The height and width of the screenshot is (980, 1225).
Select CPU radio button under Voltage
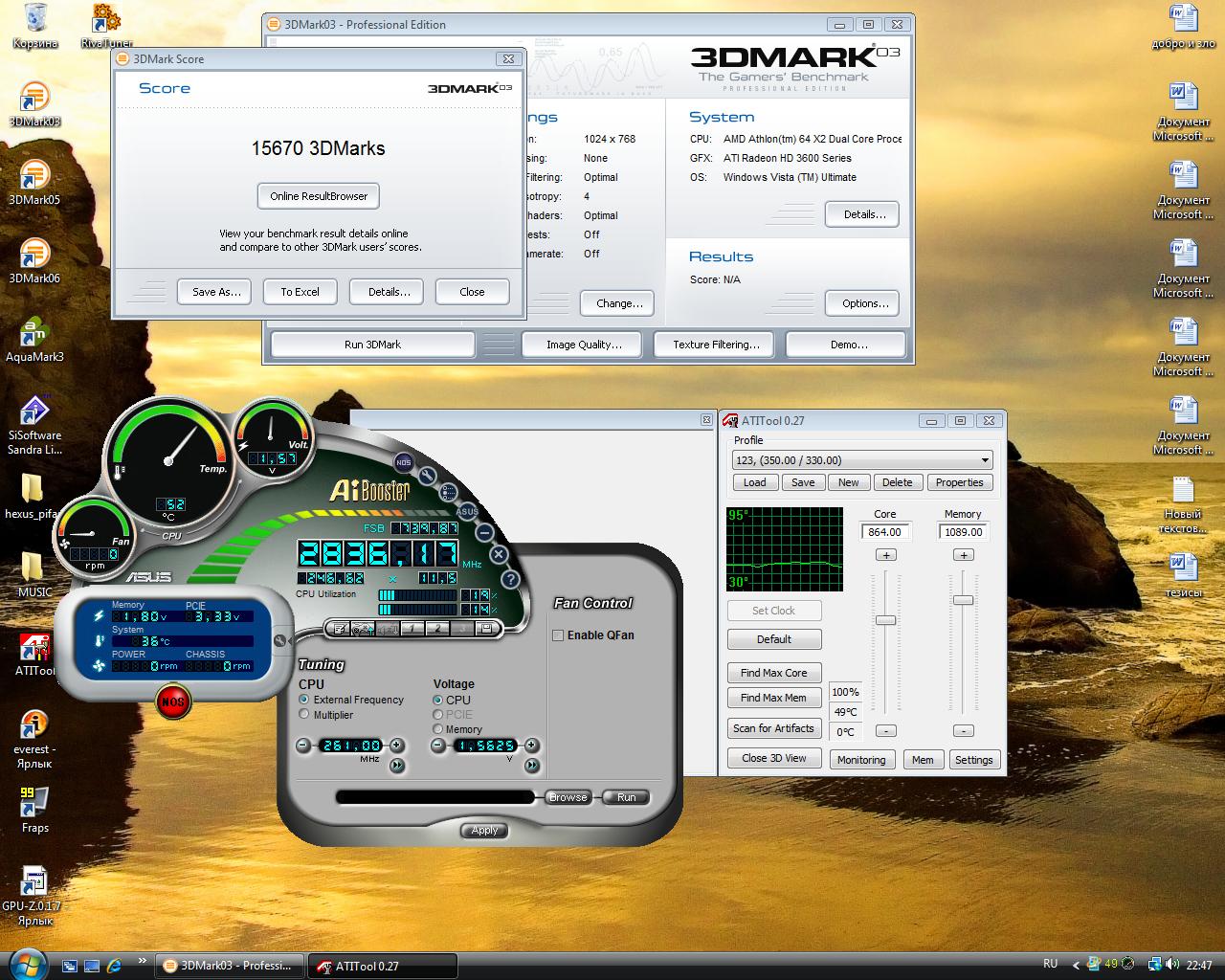tap(438, 700)
